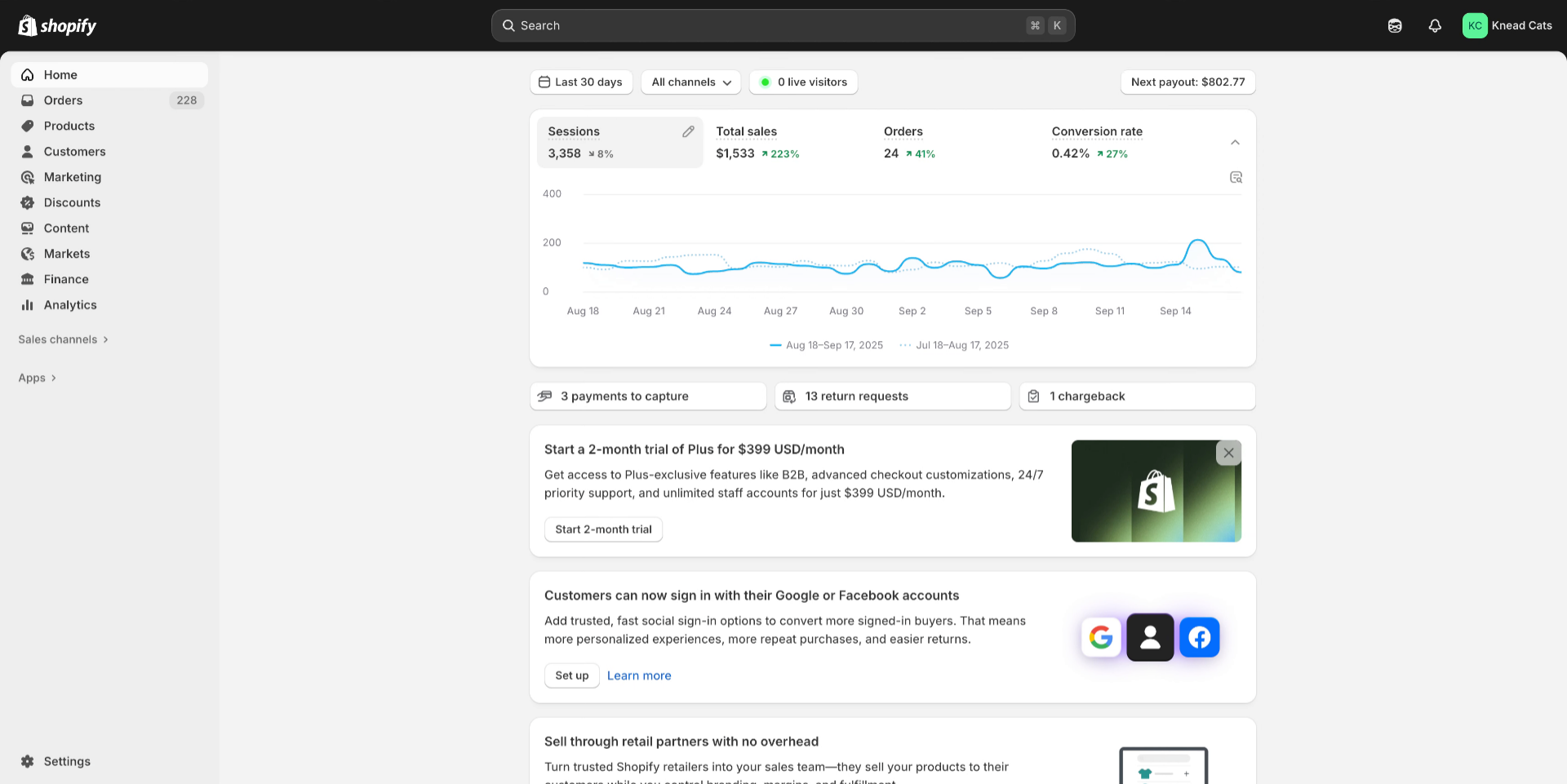This screenshot has height=784, width=1567.
Task: Click in the Search field
Action: pyautogui.click(x=767, y=26)
